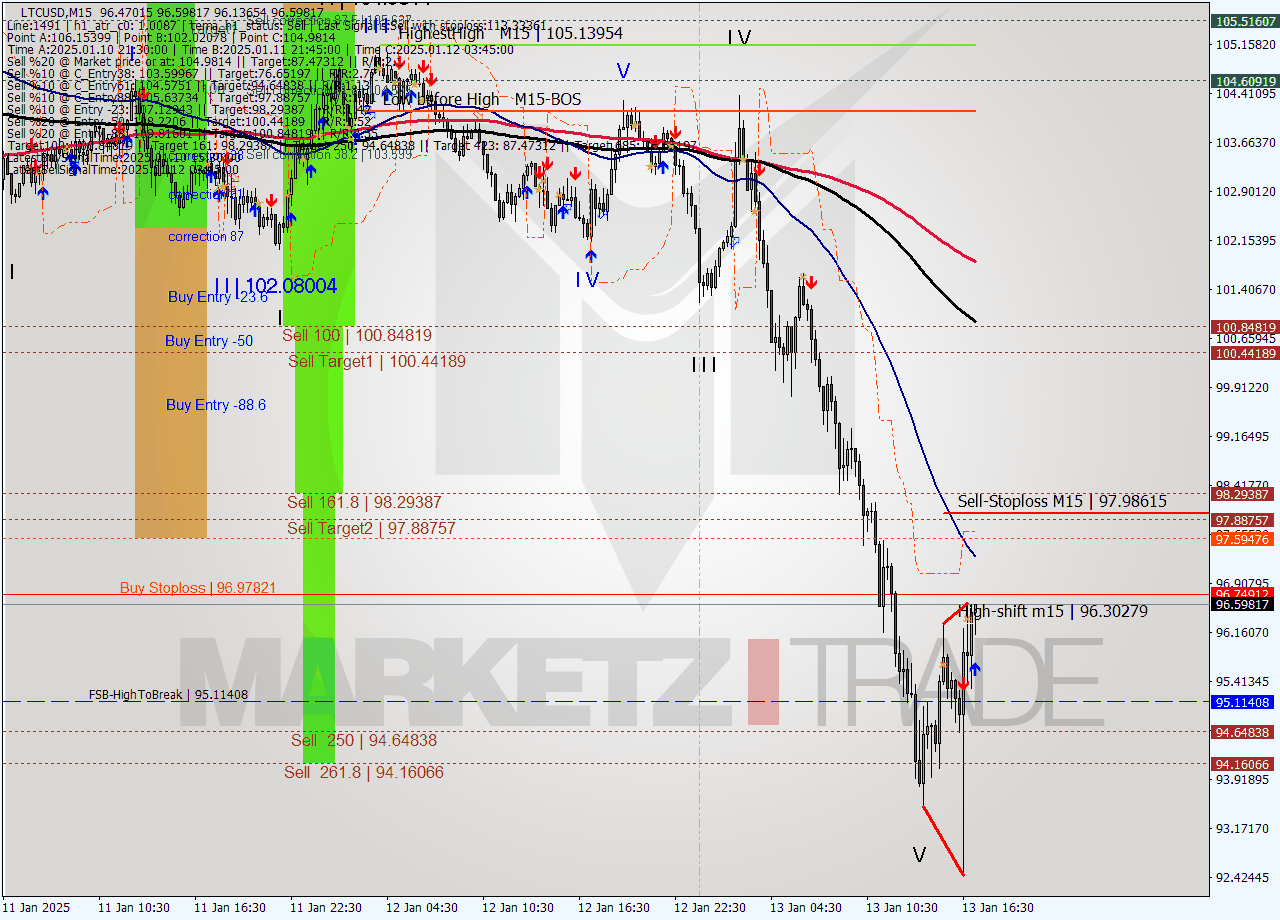This screenshot has height=920, width=1280.
Task: Select the black 'V' wave label at chart bottom
Action: tap(920, 855)
